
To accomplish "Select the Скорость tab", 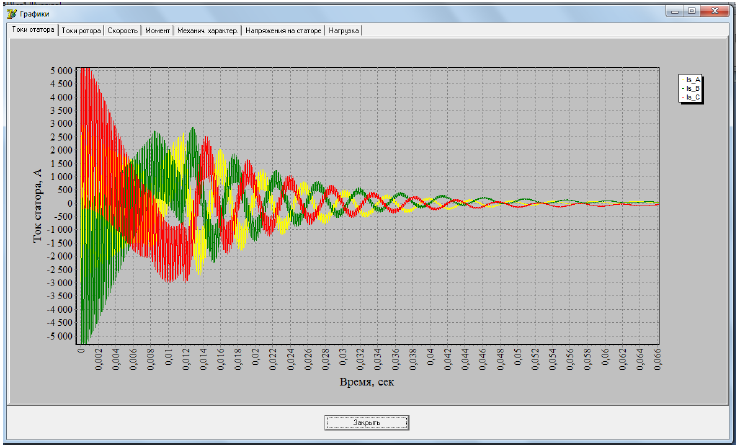I will click(x=123, y=31).
